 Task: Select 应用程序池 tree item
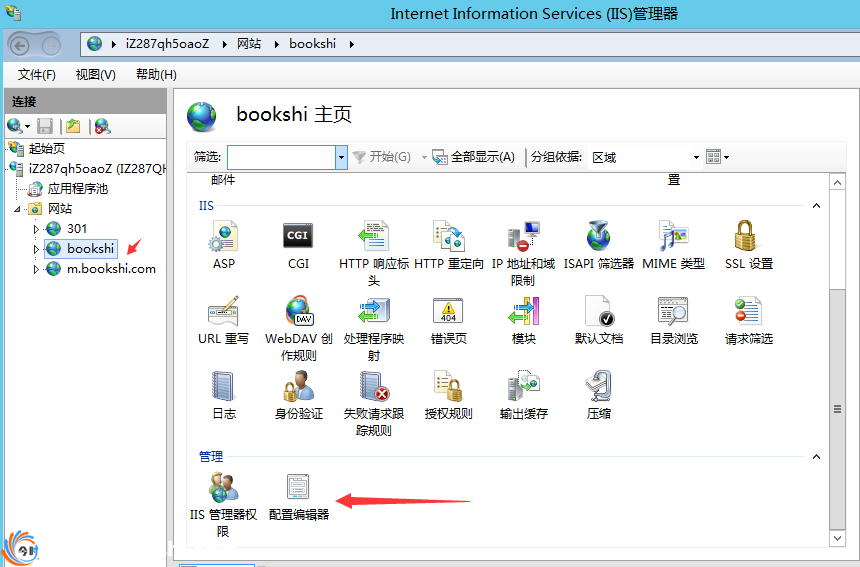[x=77, y=189]
